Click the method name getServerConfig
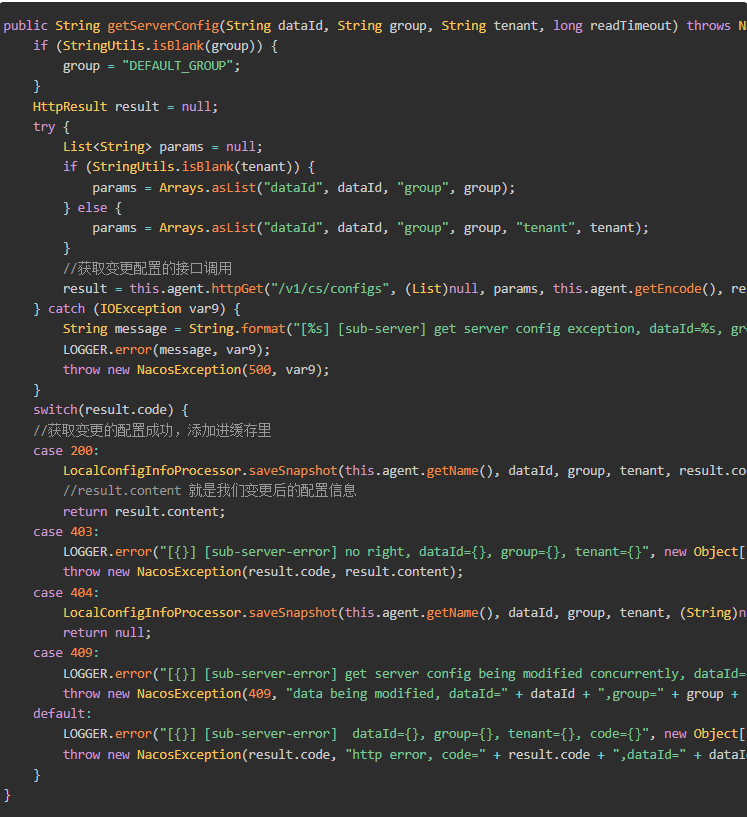This screenshot has height=817, width=747. [x=164, y=26]
